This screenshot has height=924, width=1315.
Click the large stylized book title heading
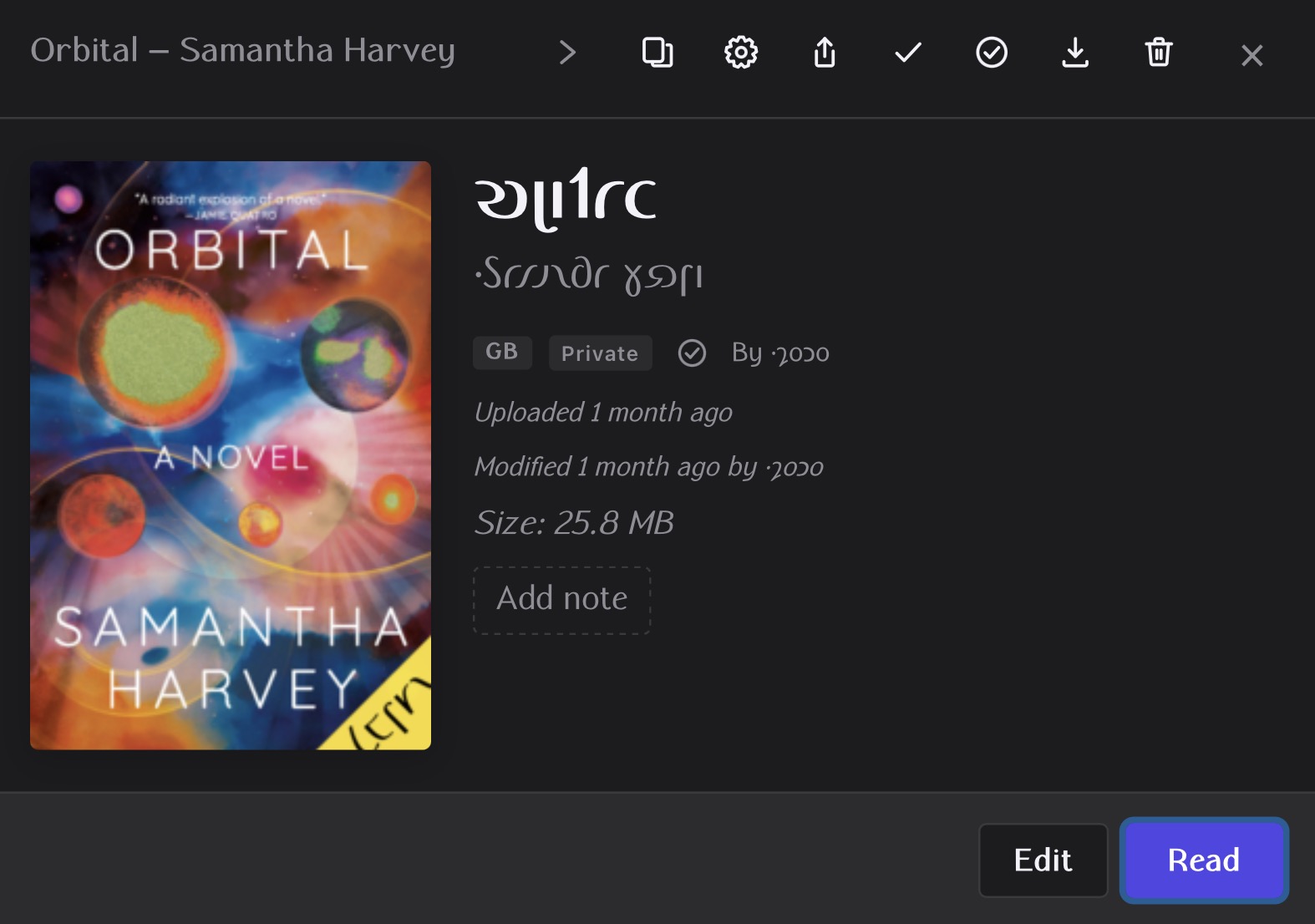(566, 199)
